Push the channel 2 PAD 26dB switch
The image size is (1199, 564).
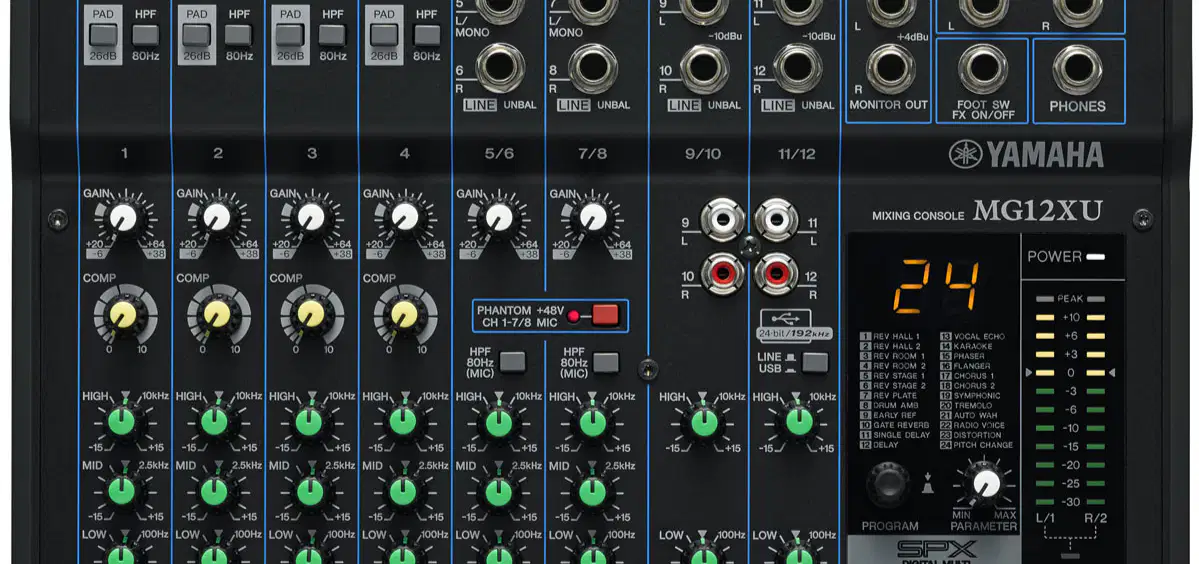(x=196, y=35)
